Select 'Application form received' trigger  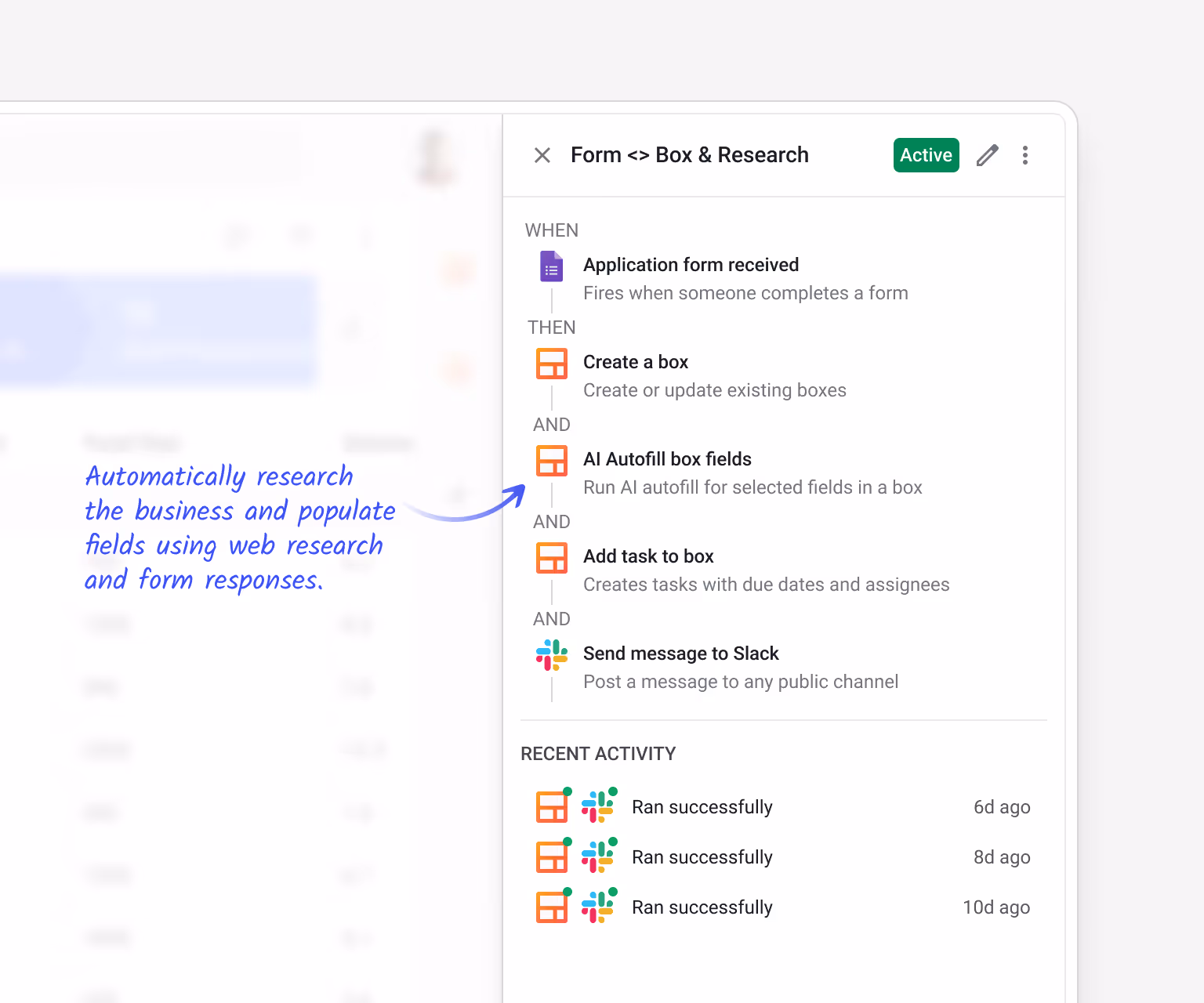point(691,265)
